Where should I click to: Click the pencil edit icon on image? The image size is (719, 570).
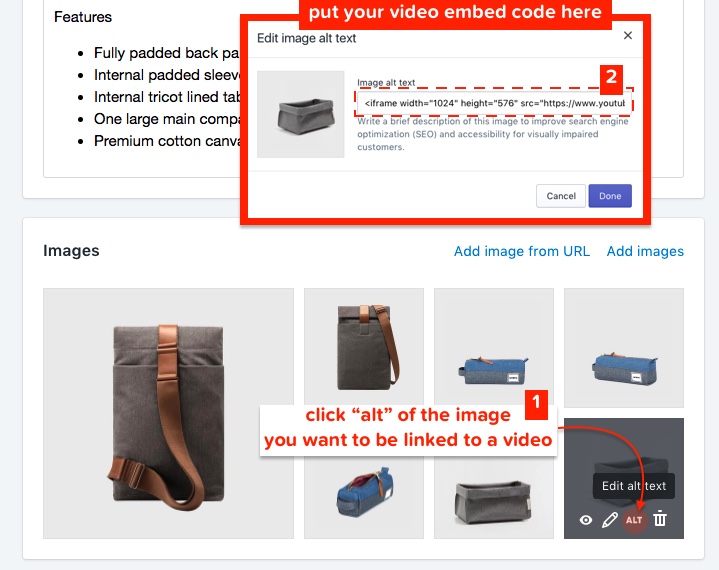609,520
